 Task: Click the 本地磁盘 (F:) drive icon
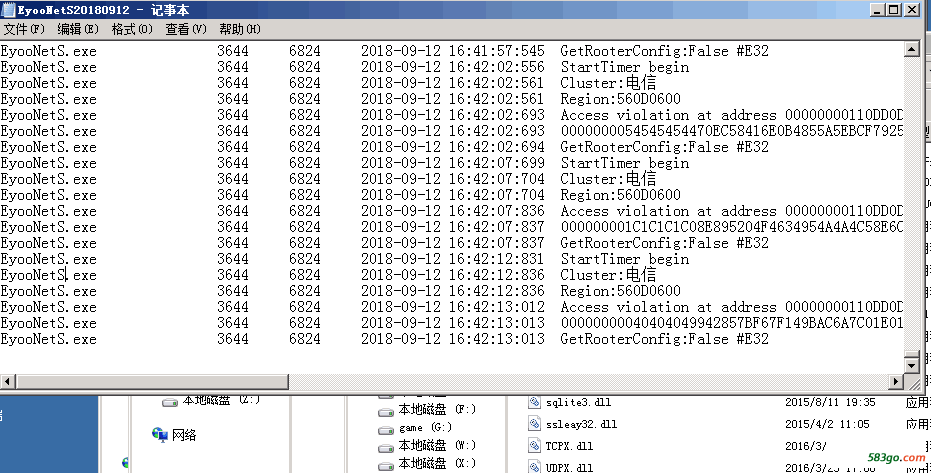coord(386,410)
